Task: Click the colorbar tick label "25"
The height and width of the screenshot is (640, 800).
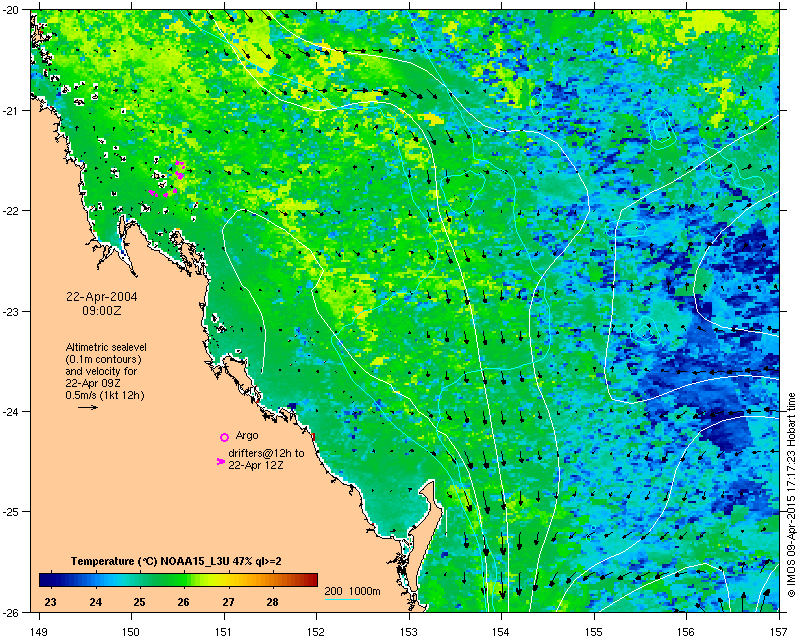Action: (139, 602)
